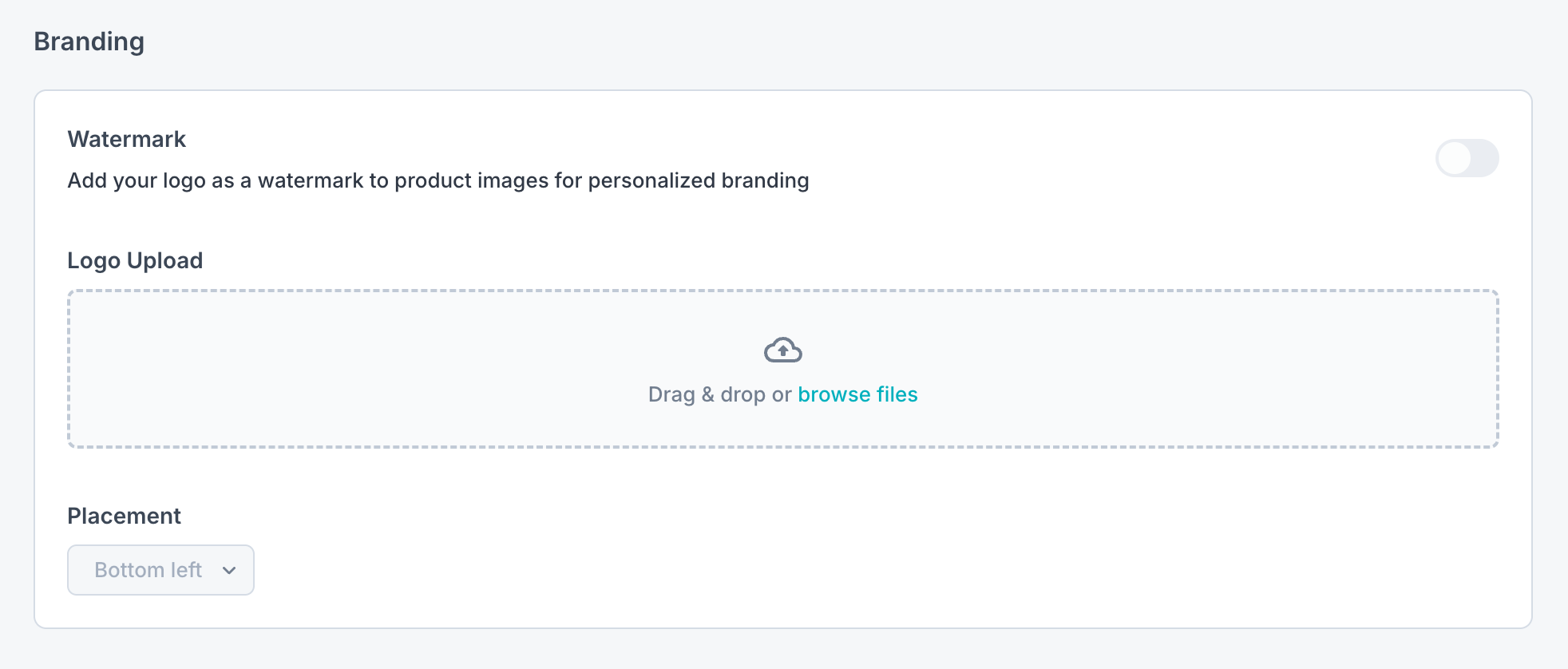
Task: Click the Branding section heading
Action: coord(89,42)
